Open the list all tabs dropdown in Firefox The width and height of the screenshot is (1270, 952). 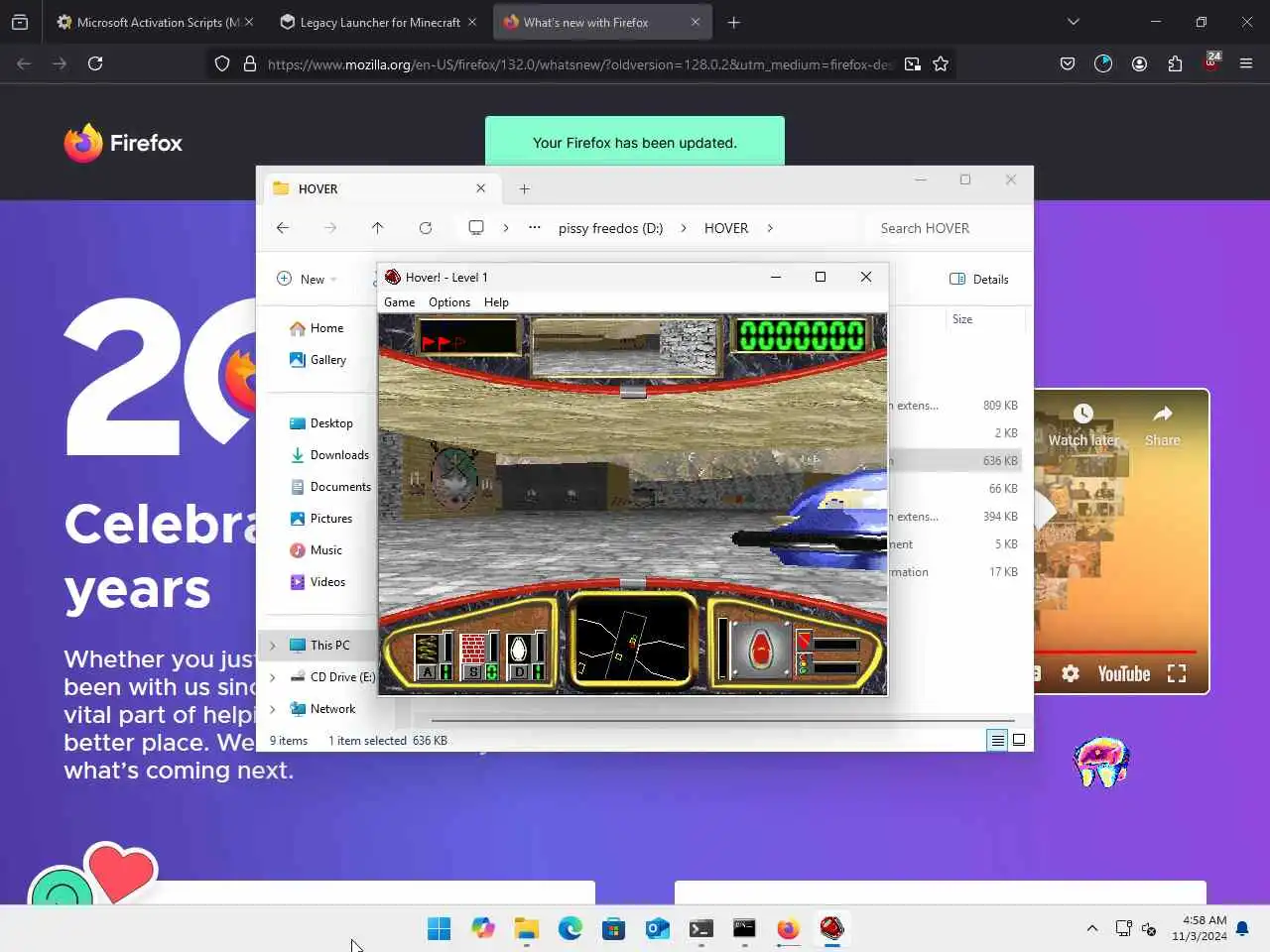(x=1073, y=22)
